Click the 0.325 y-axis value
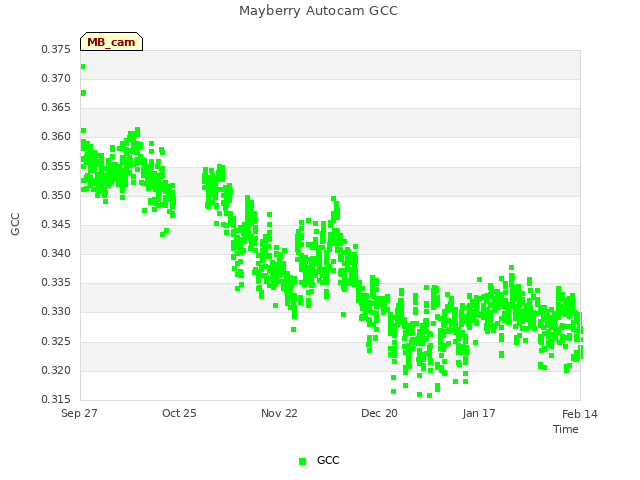The image size is (640, 480). 56,341
